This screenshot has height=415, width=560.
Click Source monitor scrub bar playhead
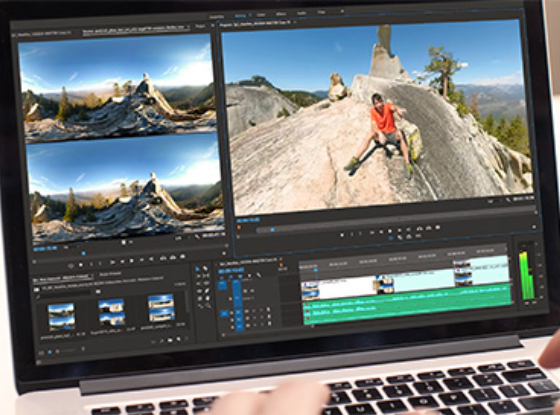83,253
